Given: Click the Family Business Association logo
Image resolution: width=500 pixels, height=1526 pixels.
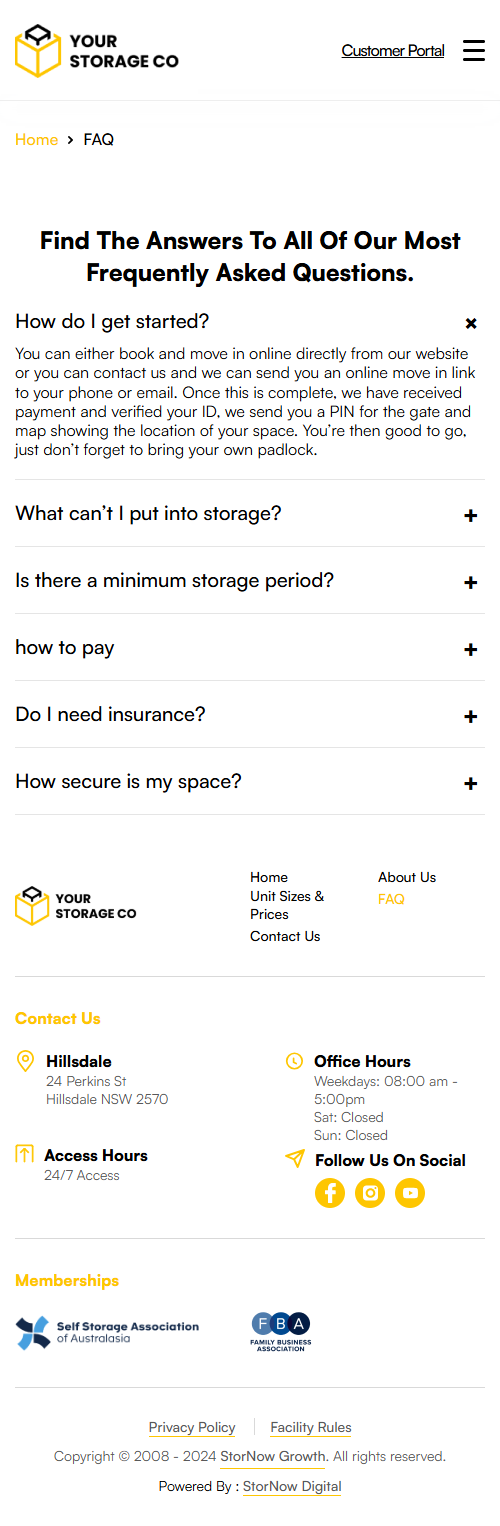Looking at the screenshot, I should pos(281,1332).
